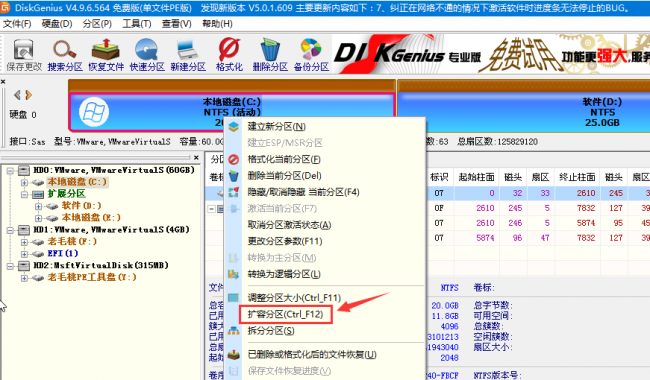Open the 文件(F) menu

(17, 24)
